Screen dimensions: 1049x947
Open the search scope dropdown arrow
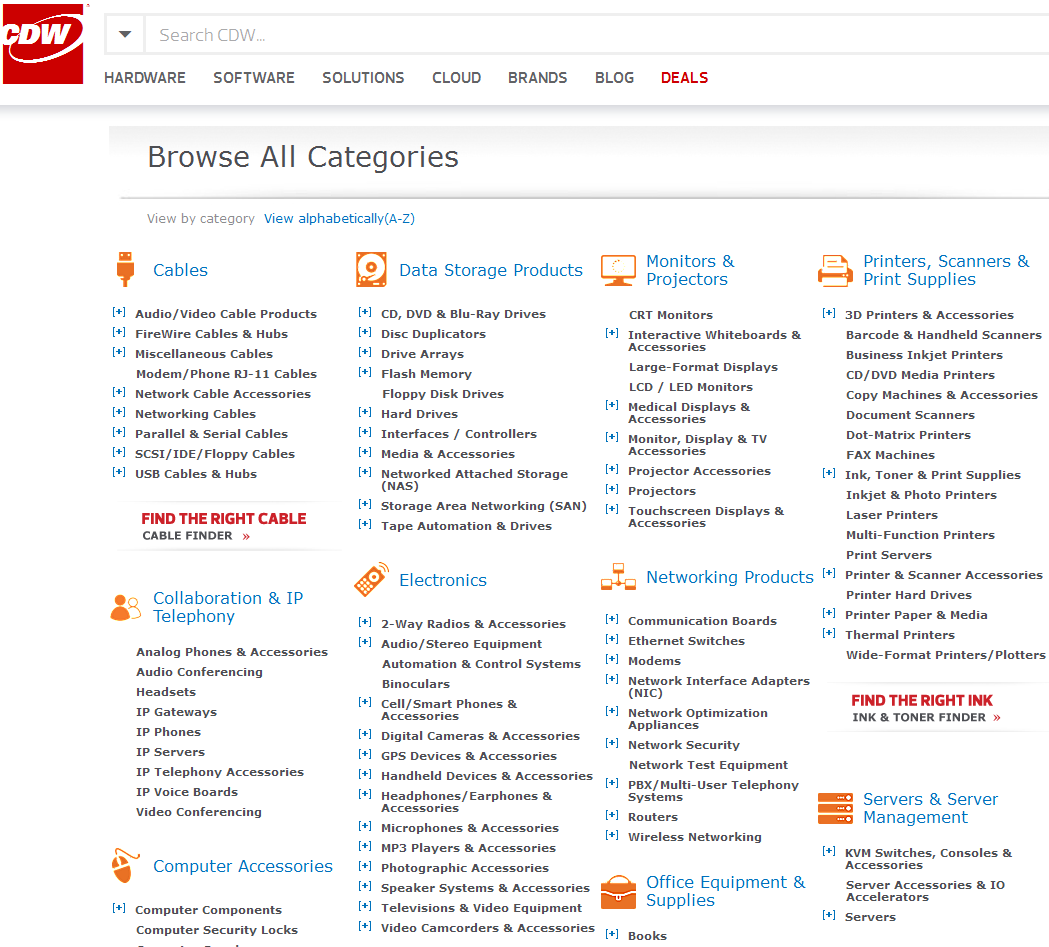coord(125,35)
